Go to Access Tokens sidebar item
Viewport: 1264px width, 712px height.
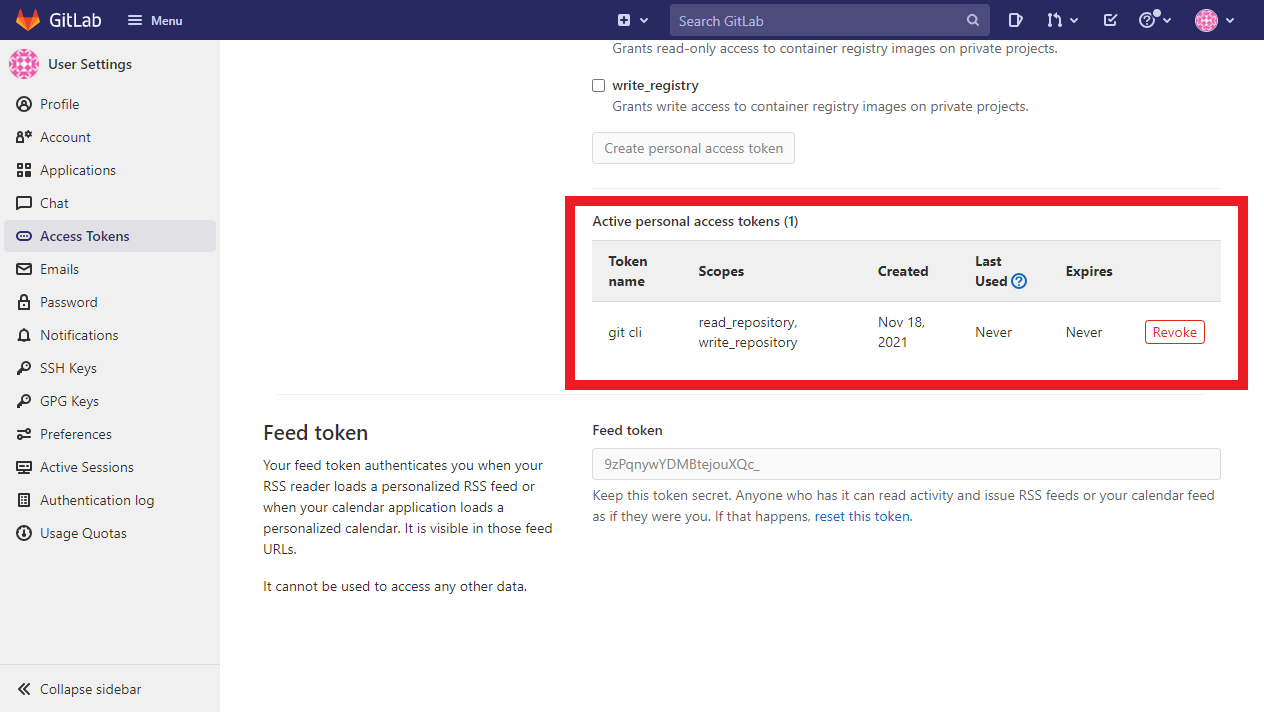point(85,236)
